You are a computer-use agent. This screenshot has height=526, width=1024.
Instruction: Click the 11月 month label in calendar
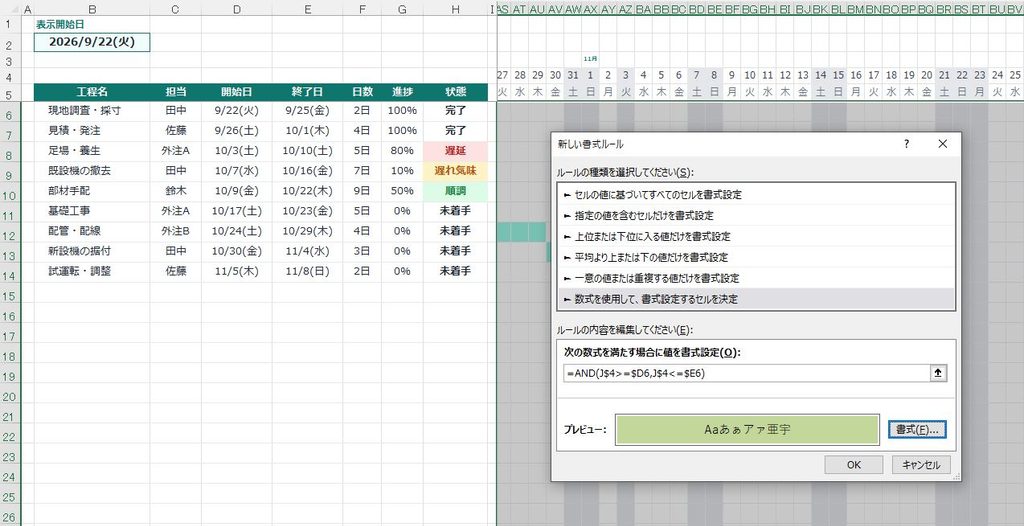(x=590, y=59)
